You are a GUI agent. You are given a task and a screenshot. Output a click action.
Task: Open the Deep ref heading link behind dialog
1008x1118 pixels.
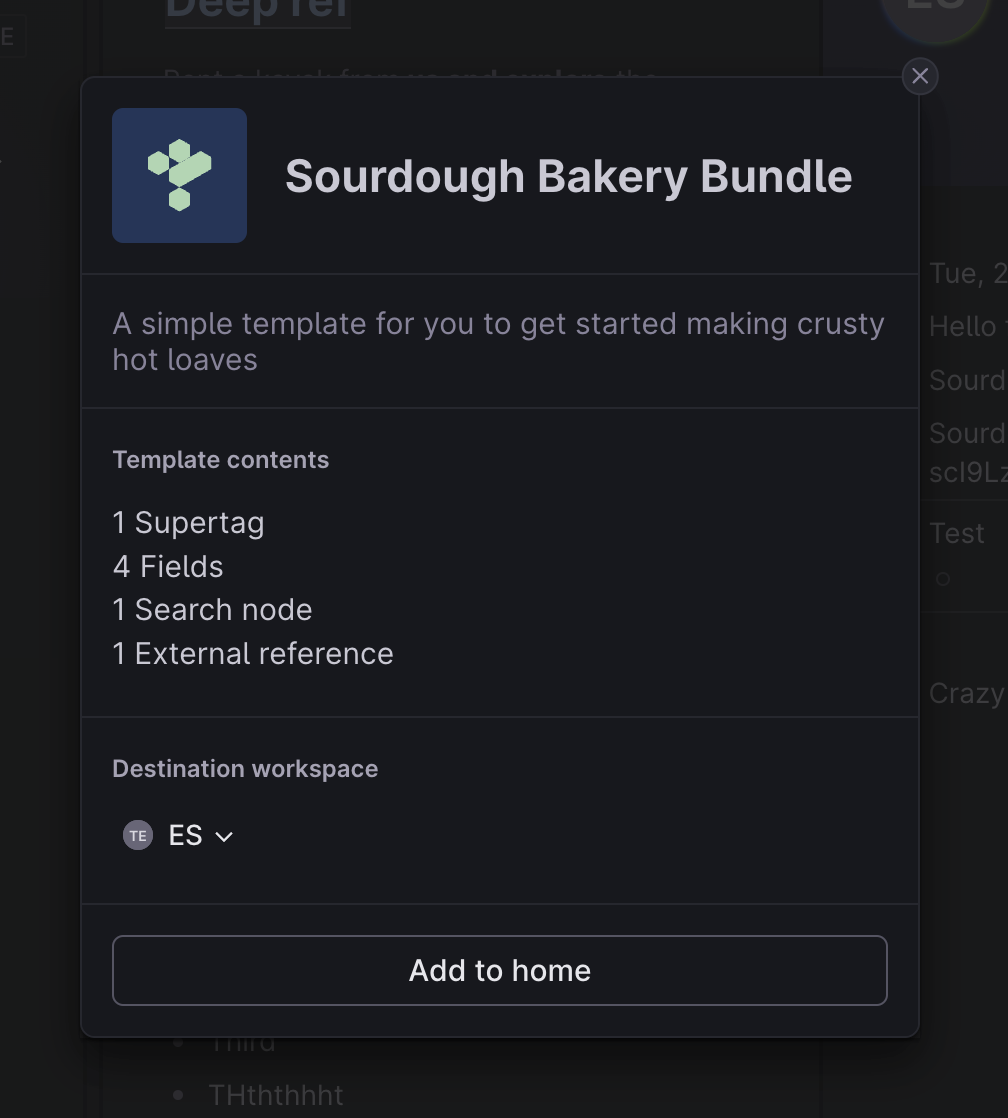[257, 10]
